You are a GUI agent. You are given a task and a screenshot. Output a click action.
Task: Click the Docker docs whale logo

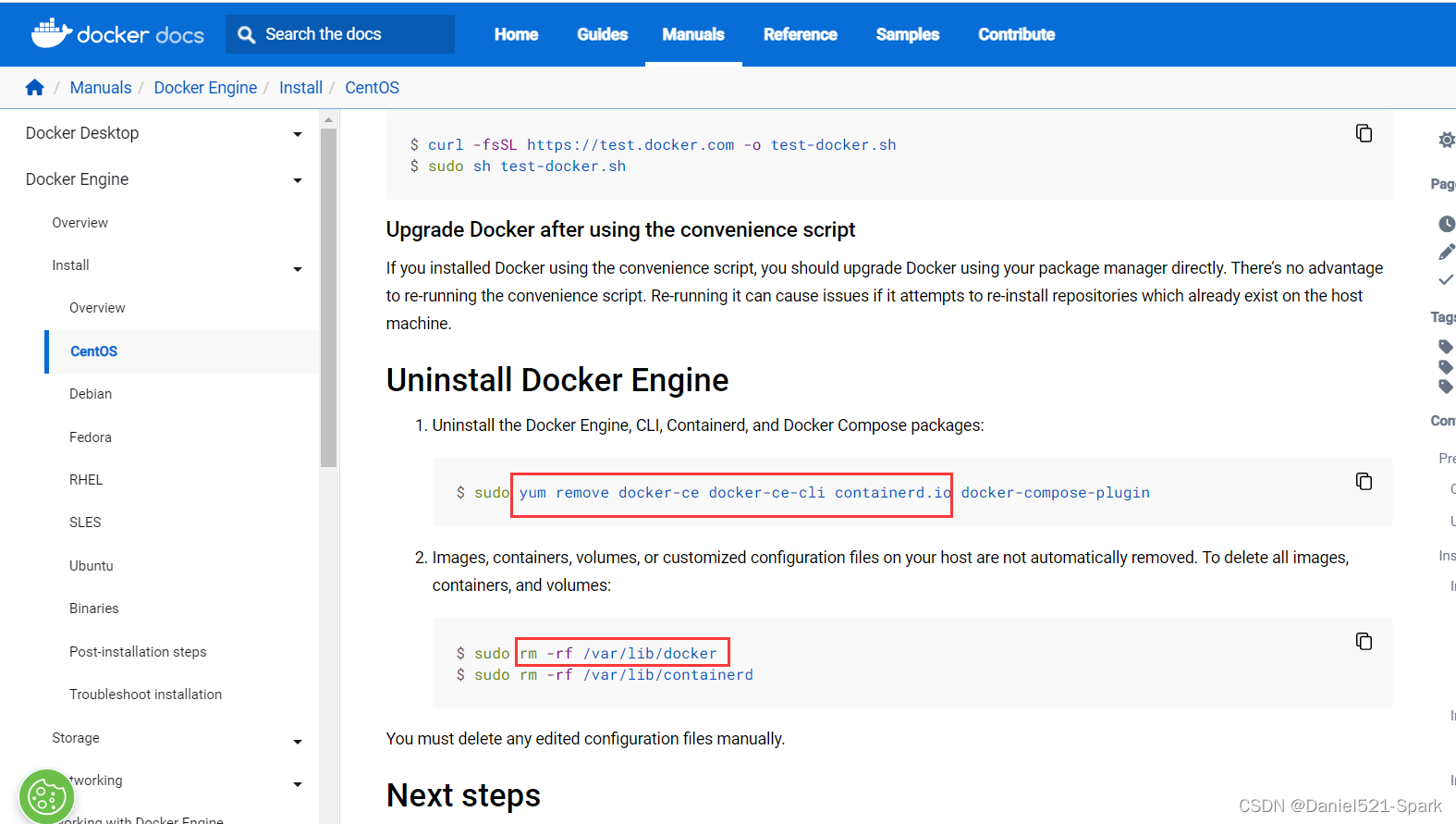pyautogui.click(x=117, y=33)
